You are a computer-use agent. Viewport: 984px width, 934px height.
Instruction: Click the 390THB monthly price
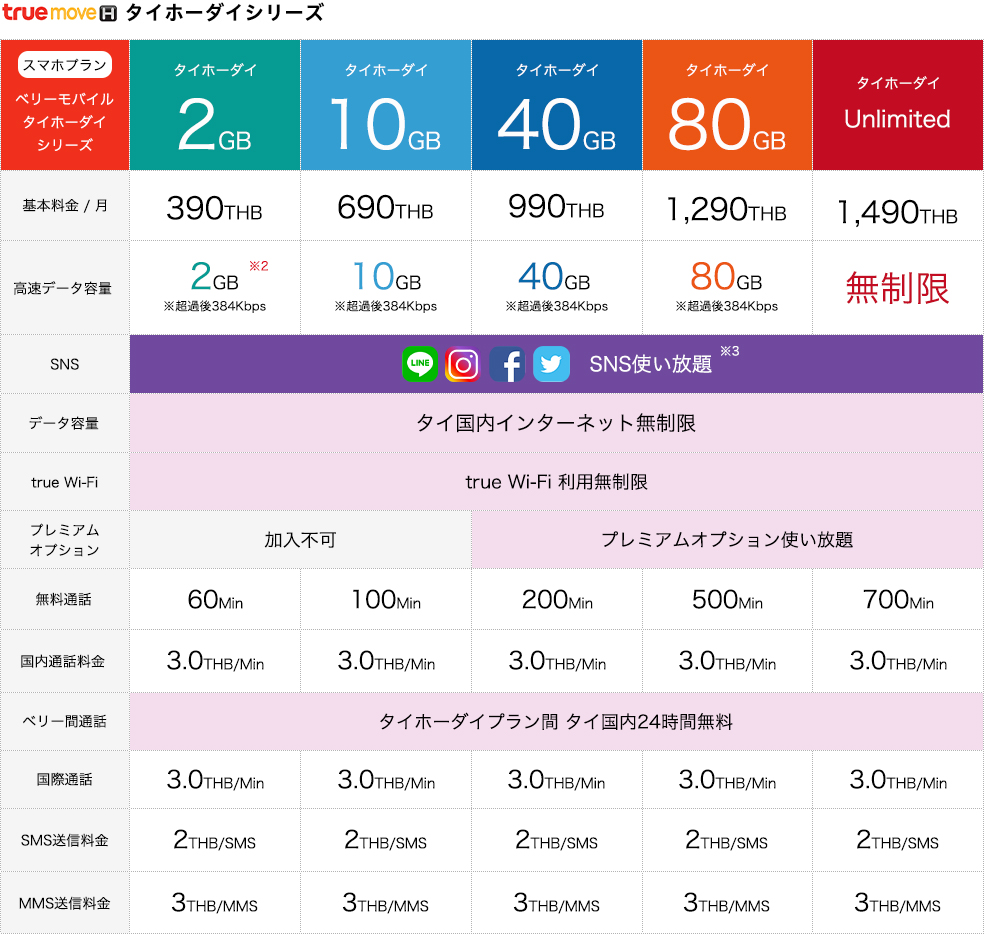pyautogui.click(x=214, y=208)
